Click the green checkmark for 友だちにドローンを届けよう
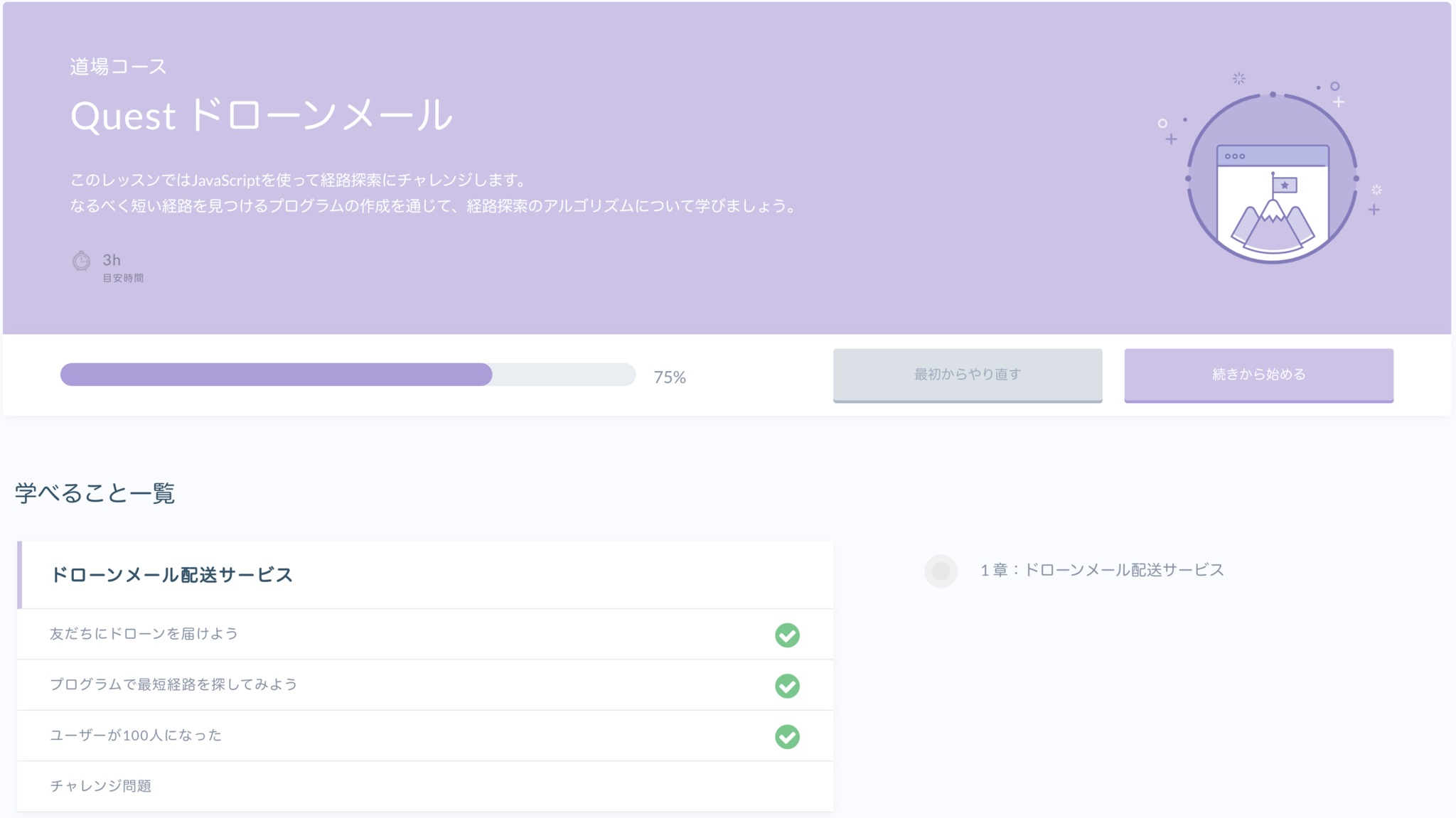This screenshot has height=818, width=1456. [x=787, y=635]
